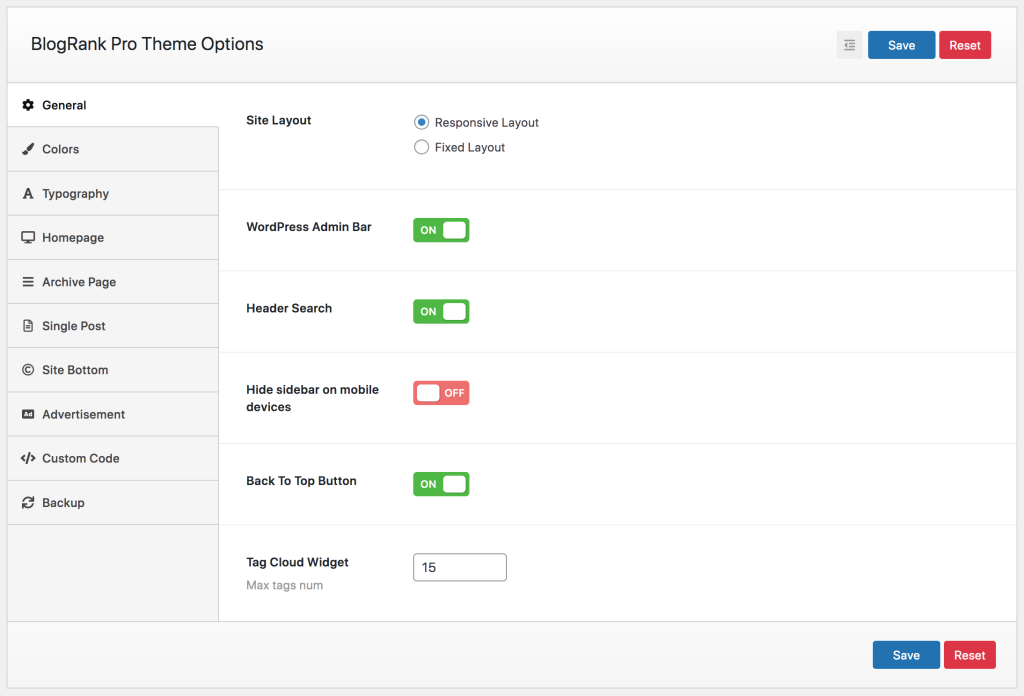This screenshot has width=1024, height=696.
Task: Click the Typography letter A icon
Action: coord(28,193)
